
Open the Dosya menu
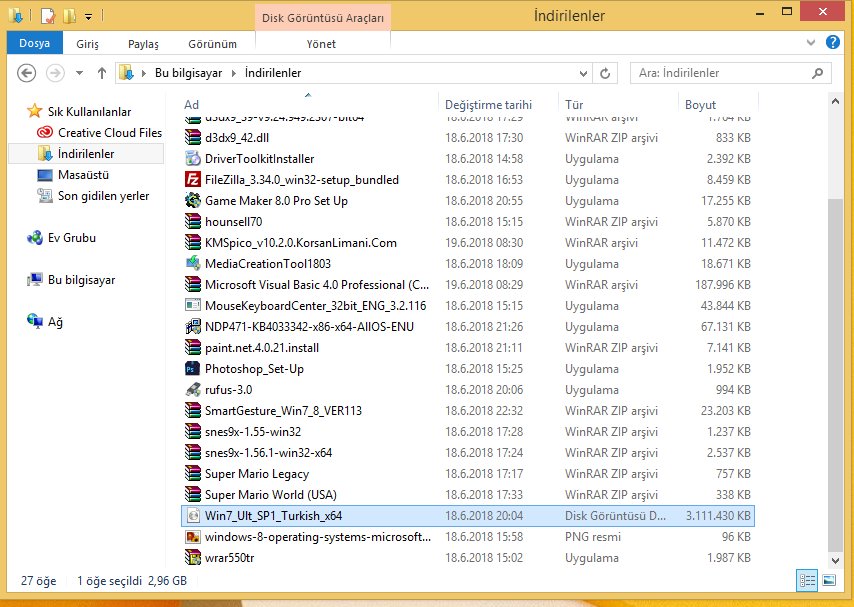[x=35, y=44]
